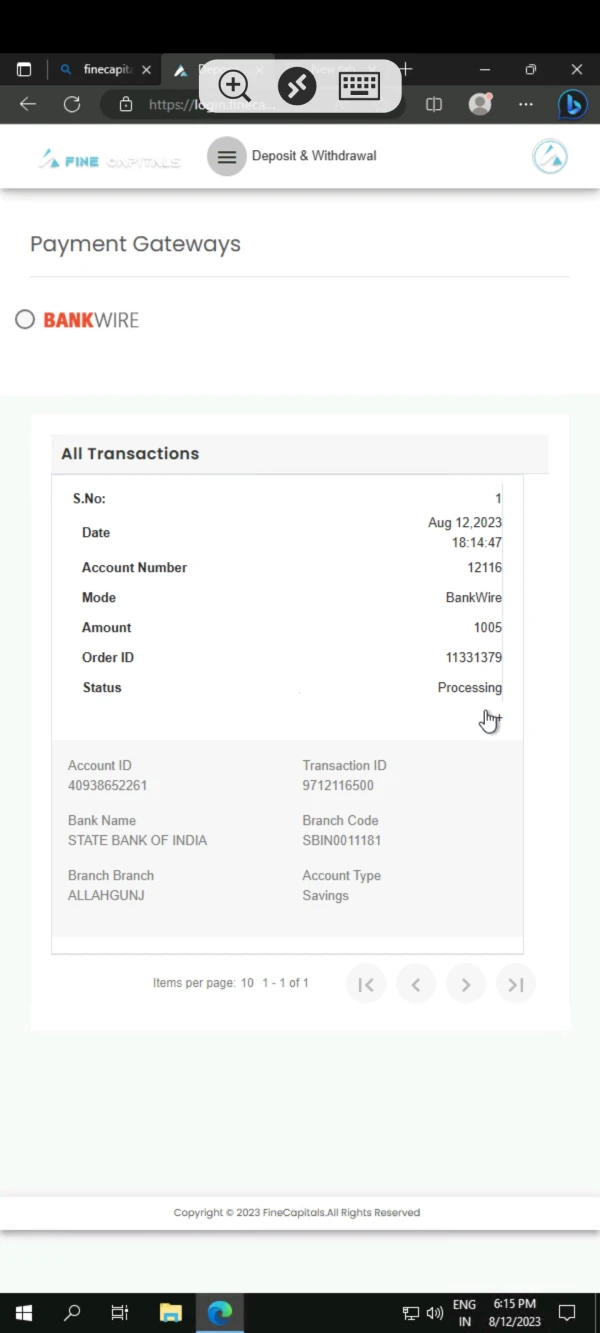Jump to the first transactions page
The width and height of the screenshot is (600, 1333).
click(366, 985)
